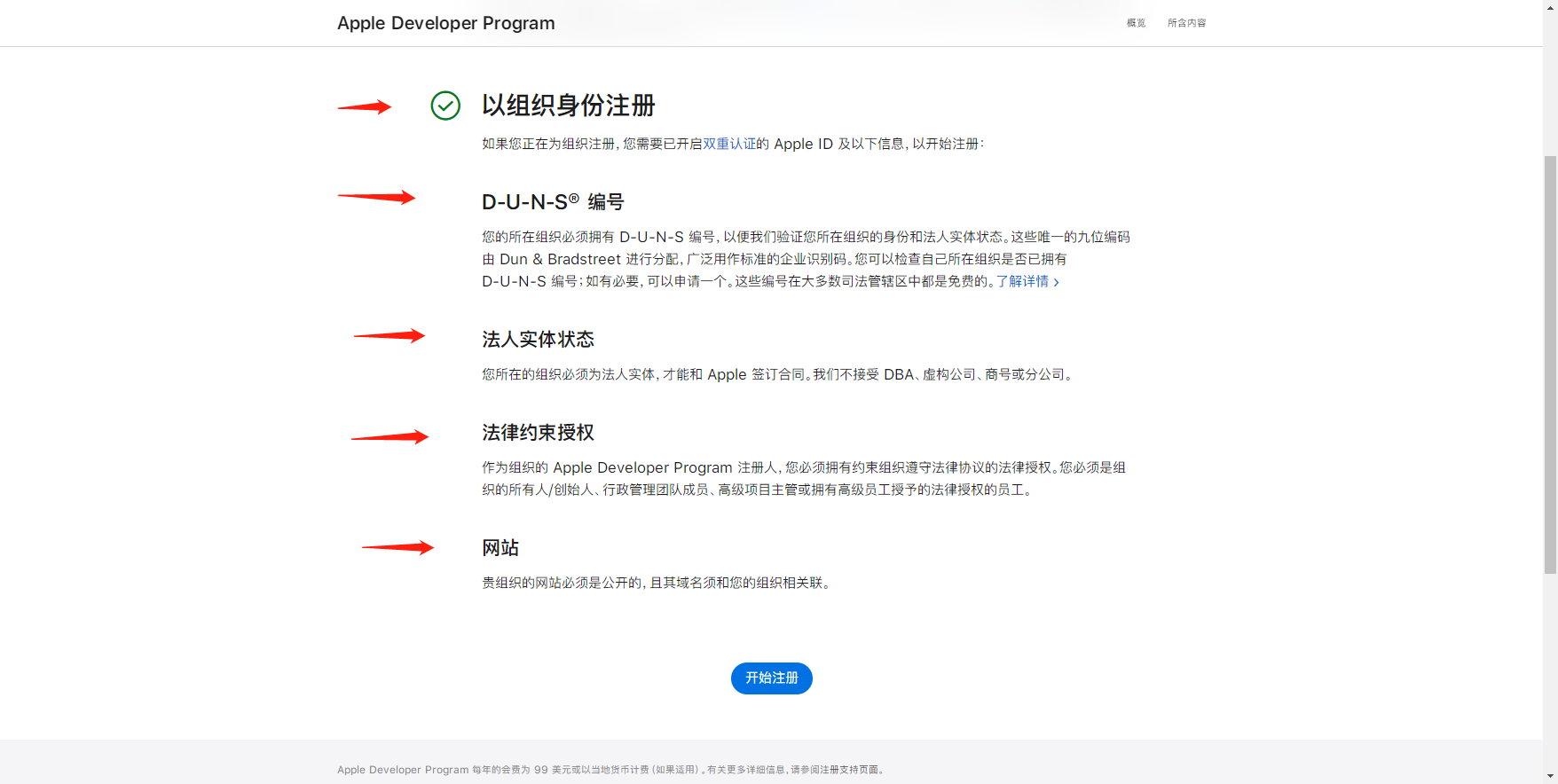1558x784 pixels.
Task: Click the D-U-N-S® 编号 heading
Action: (x=553, y=202)
